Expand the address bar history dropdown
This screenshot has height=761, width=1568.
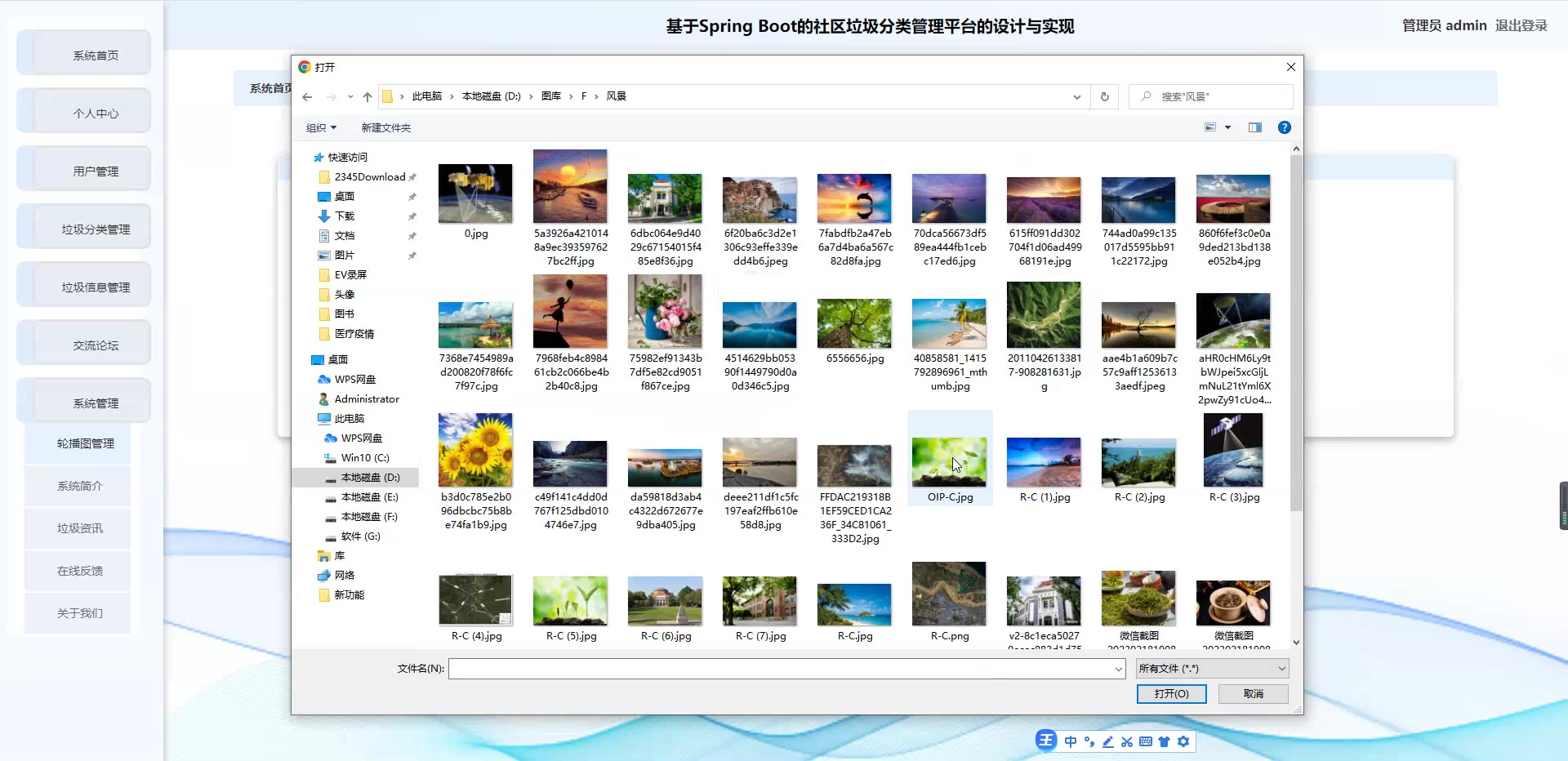click(x=1076, y=97)
